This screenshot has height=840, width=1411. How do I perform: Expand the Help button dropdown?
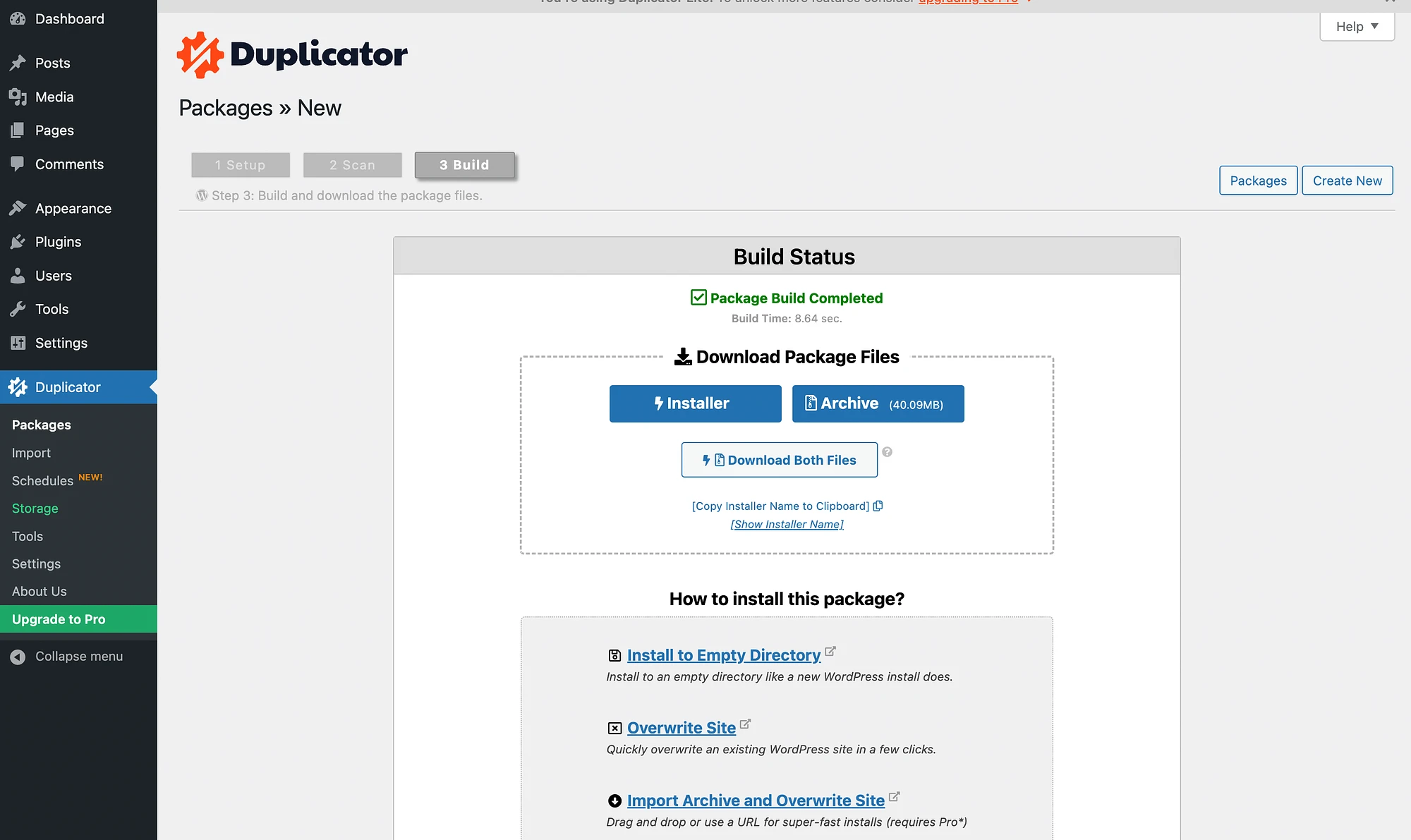click(x=1356, y=25)
